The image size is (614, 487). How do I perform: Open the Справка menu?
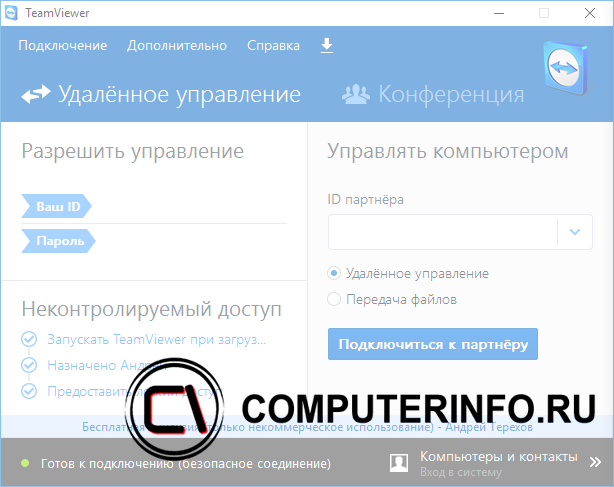273,45
